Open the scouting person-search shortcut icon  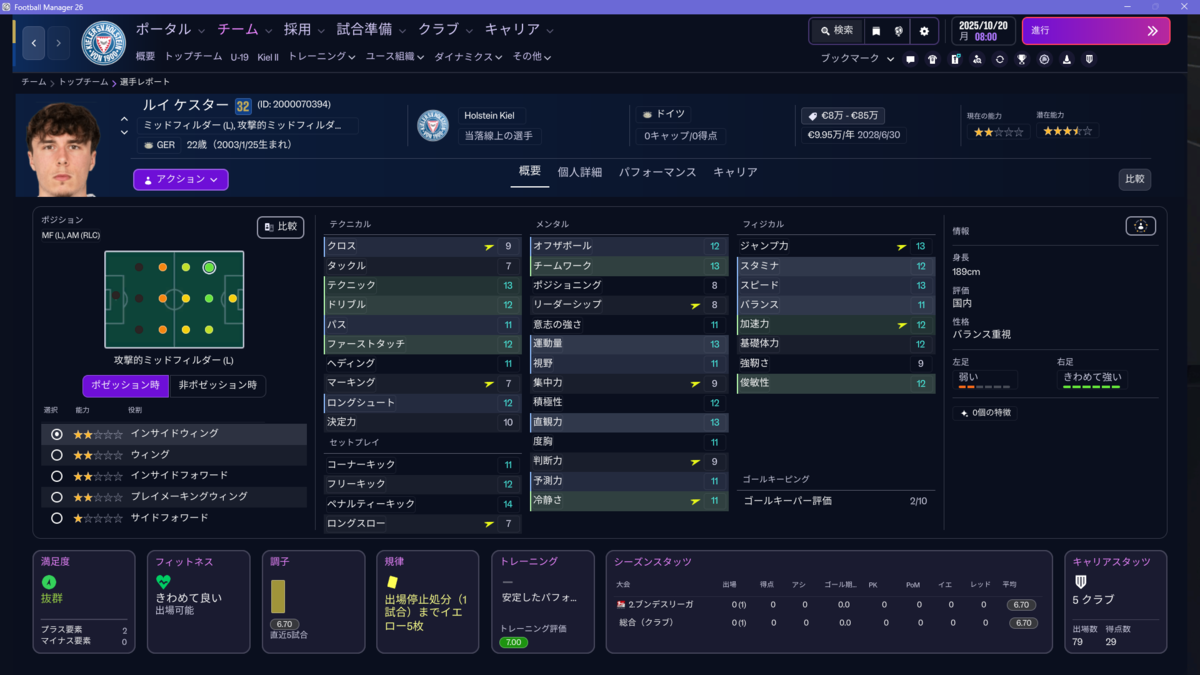point(977,59)
